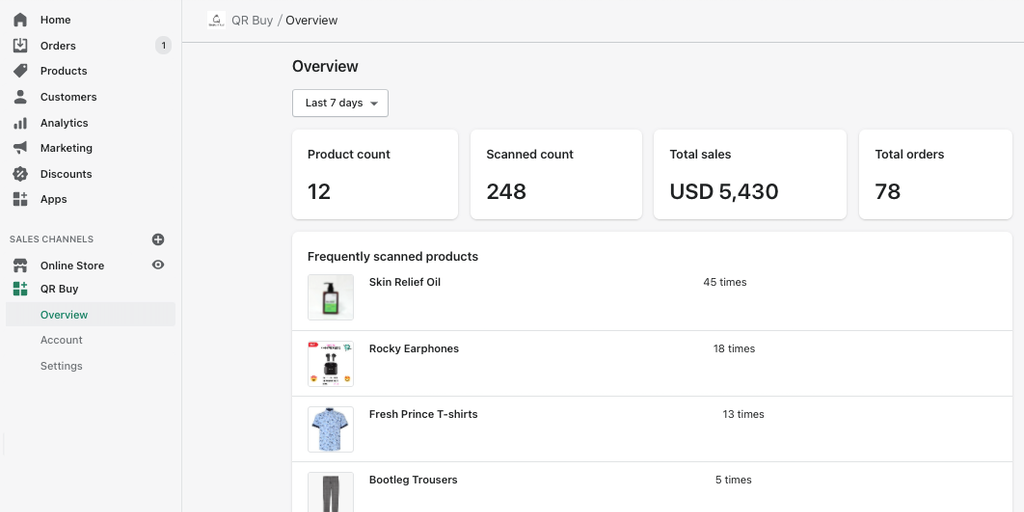Click QR Buy breadcrumb link
Viewport: 1024px width, 512px height.
coord(251,20)
